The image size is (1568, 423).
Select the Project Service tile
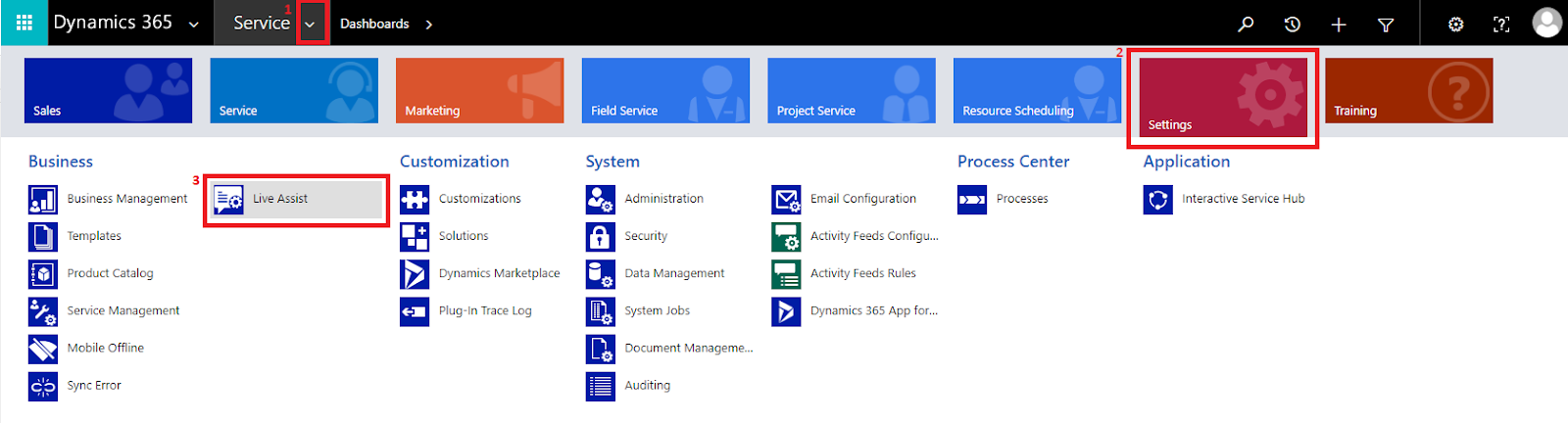tap(852, 90)
